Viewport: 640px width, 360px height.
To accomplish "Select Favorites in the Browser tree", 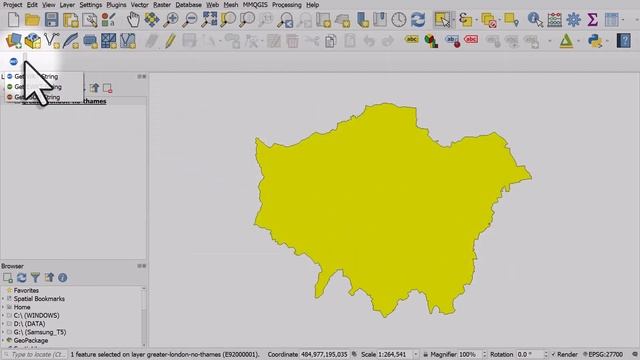I will pos(26,291).
